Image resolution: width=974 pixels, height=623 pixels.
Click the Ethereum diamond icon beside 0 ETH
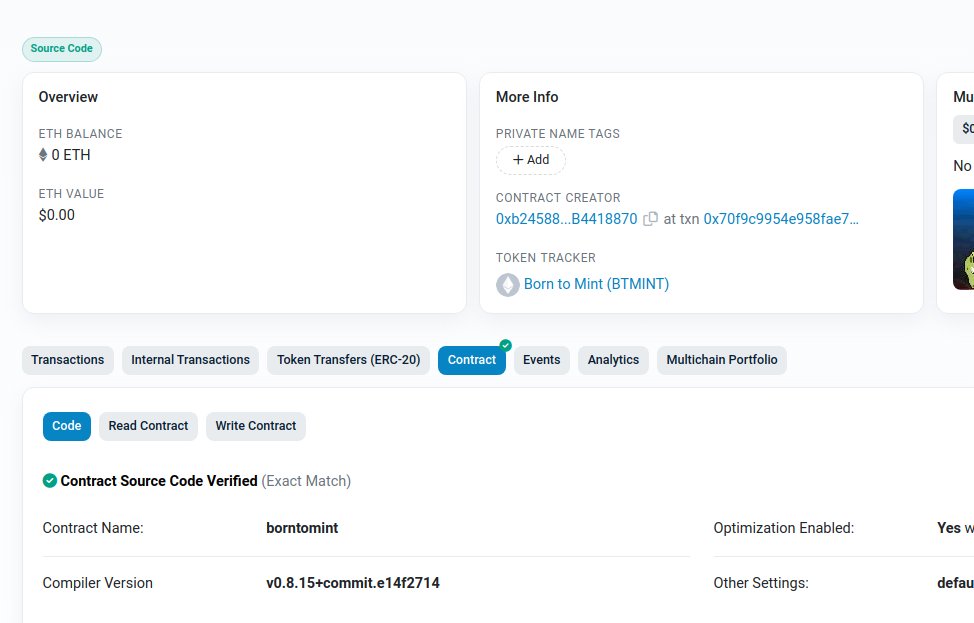click(x=43, y=155)
